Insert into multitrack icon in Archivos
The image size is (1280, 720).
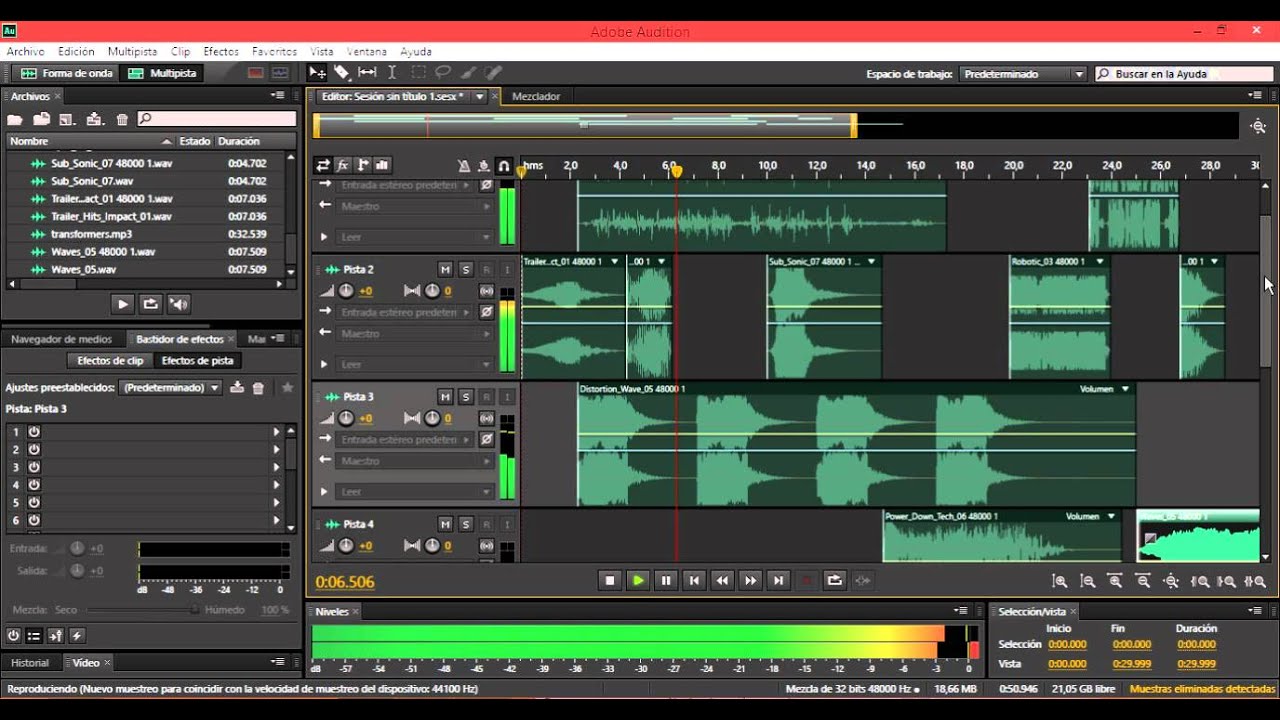pos(95,119)
